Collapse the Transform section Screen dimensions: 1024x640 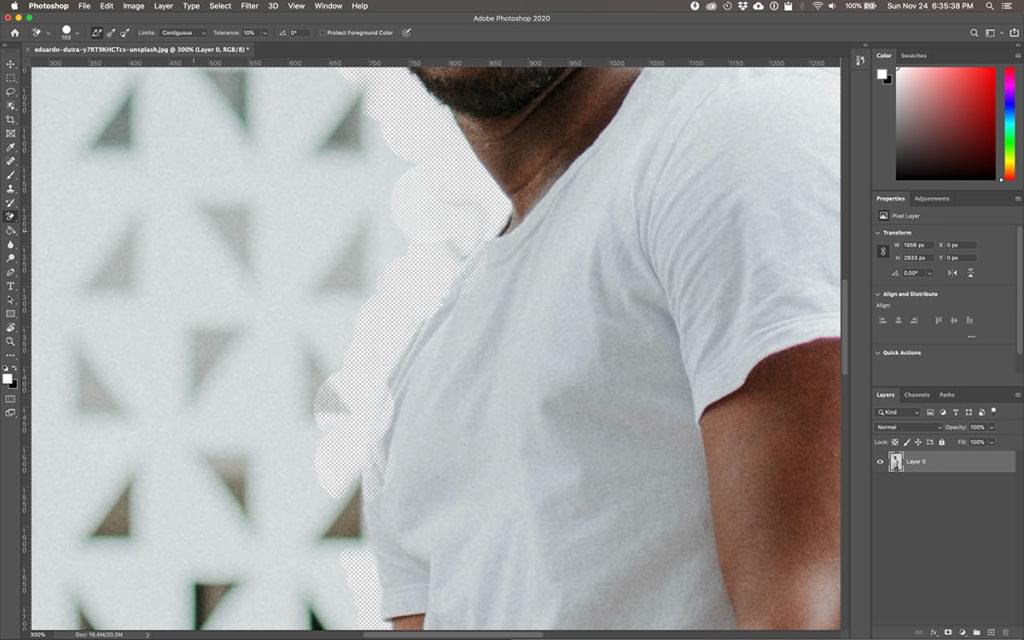click(x=879, y=233)
